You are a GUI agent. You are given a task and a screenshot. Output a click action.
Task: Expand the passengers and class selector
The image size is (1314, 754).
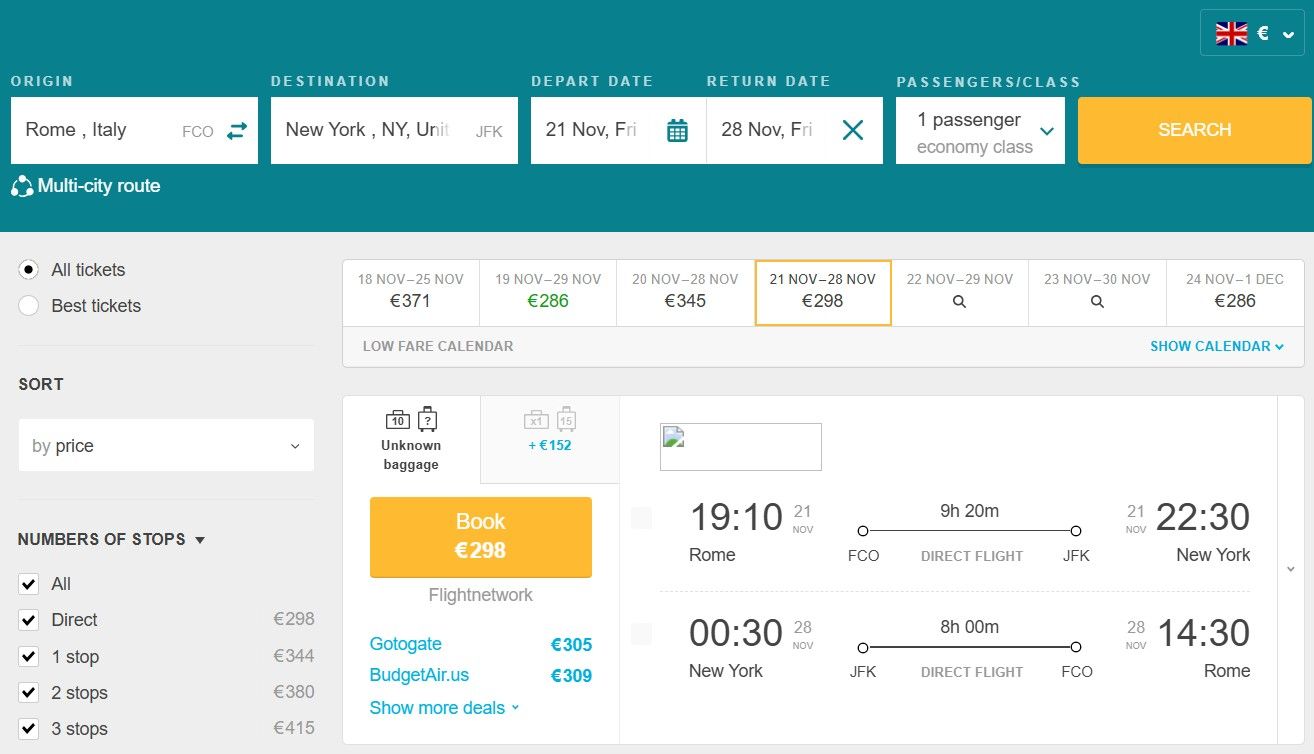[x=980, y=131]
